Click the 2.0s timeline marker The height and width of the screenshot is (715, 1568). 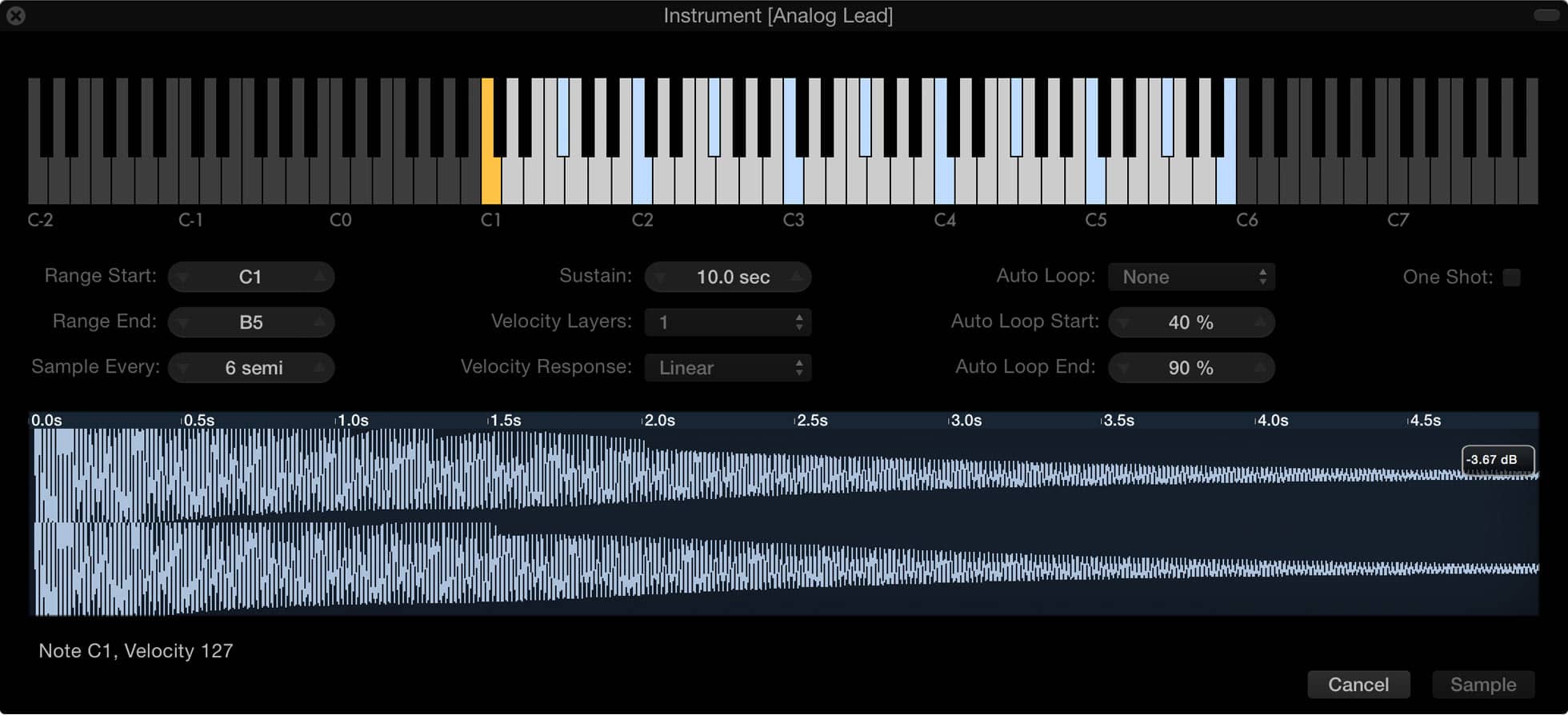[x=659, y=421]
